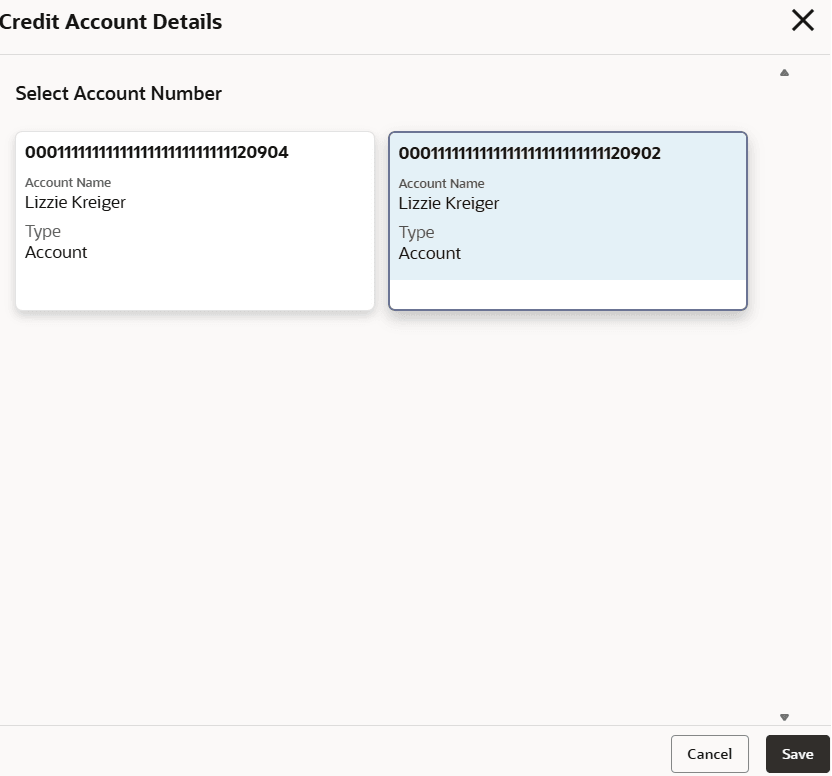
Task: Click account number 0001111111111111111111111120904
Action: [157, 152]
